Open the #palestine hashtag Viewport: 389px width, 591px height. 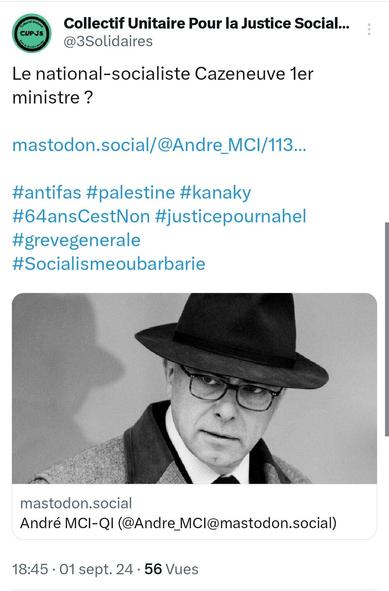(130, 193)
